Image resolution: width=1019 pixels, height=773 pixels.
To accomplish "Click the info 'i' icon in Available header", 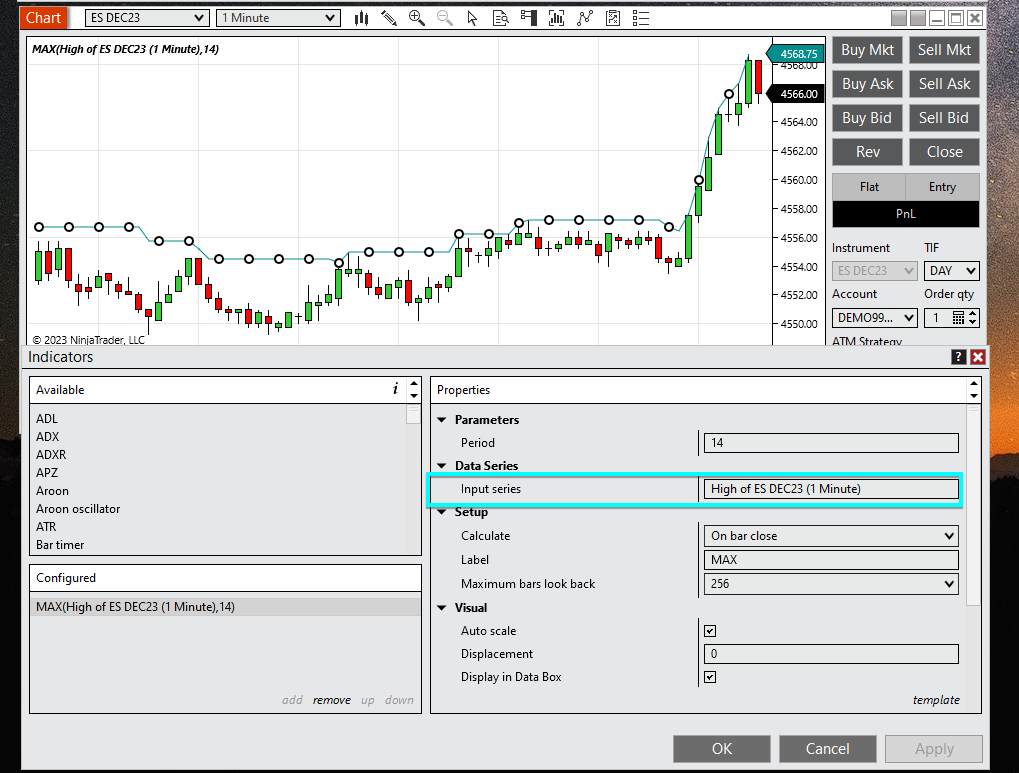I will pos(395,389).
